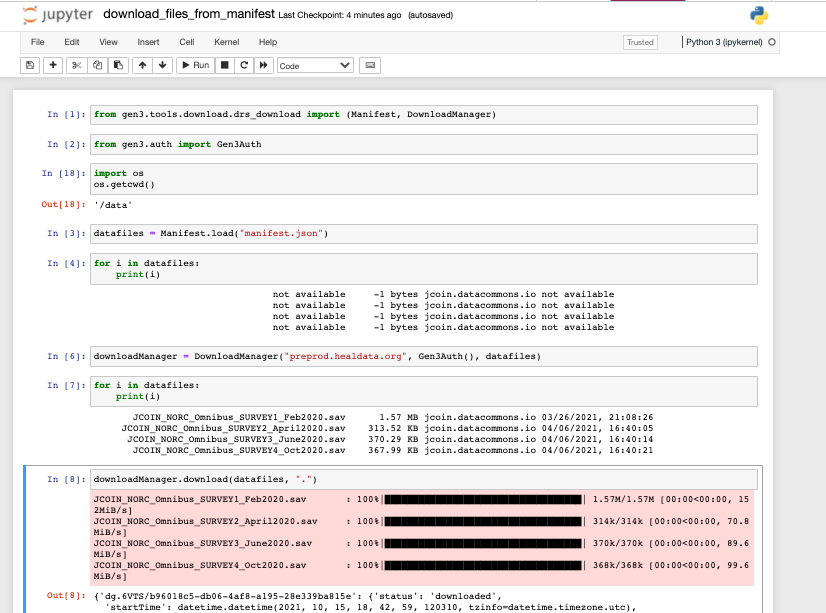The height and width of the screenshot is (613, 826).
Task: Interrupt the kernel with stop icon
Action: click(224, 65)
